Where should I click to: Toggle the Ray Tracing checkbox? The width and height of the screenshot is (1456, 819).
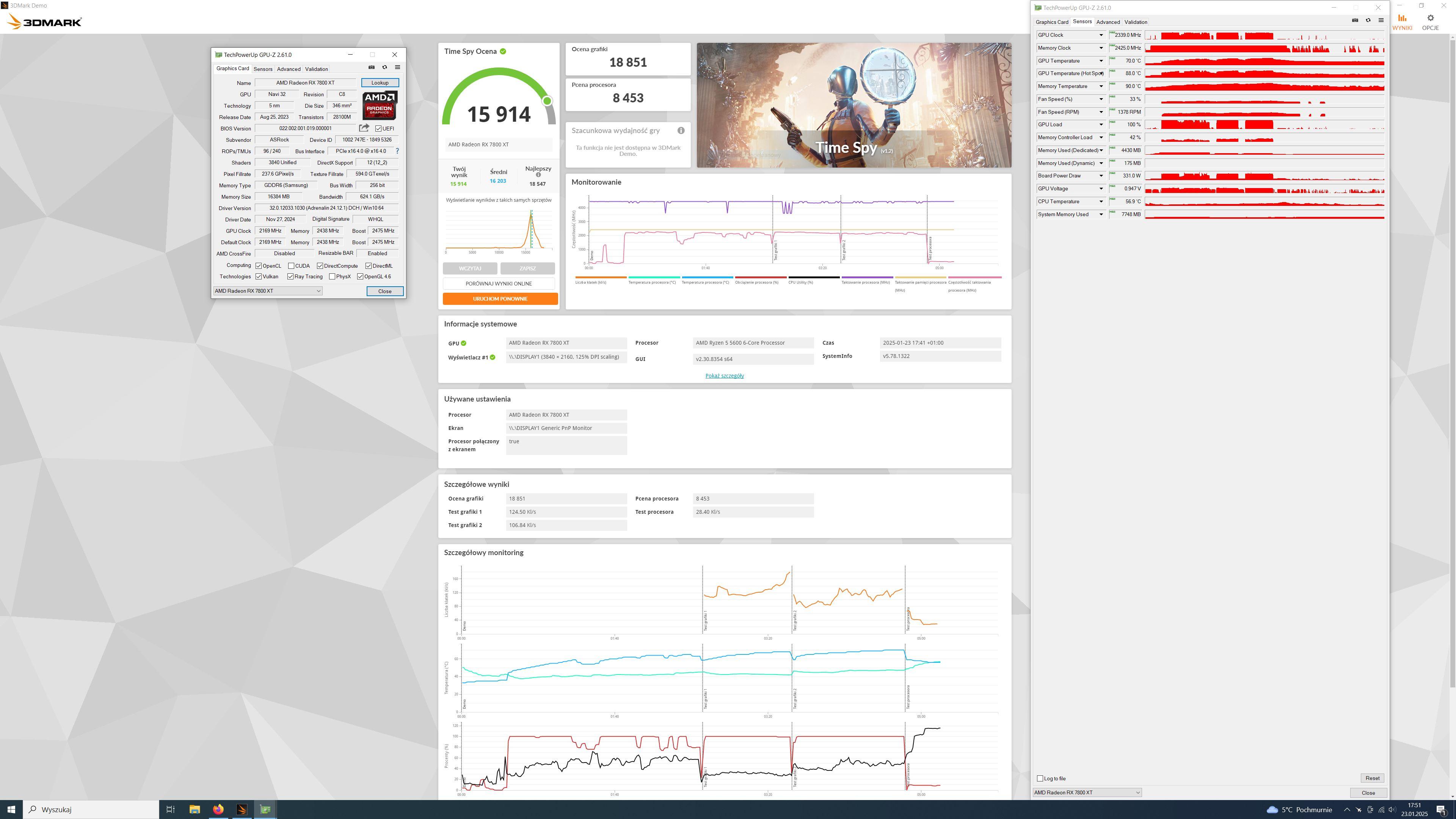pyautogui.click(x=290, y=277)
